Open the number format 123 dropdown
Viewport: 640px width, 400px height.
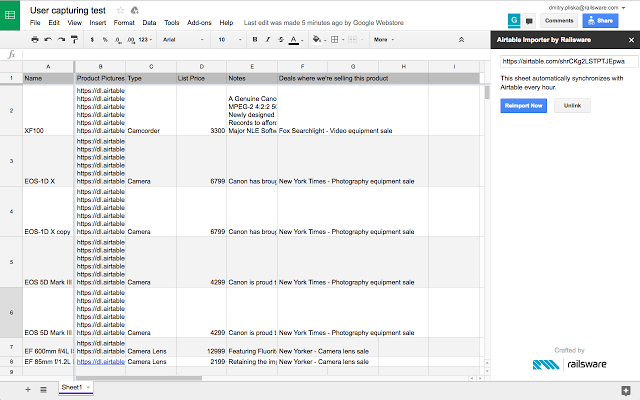point(145,40)
